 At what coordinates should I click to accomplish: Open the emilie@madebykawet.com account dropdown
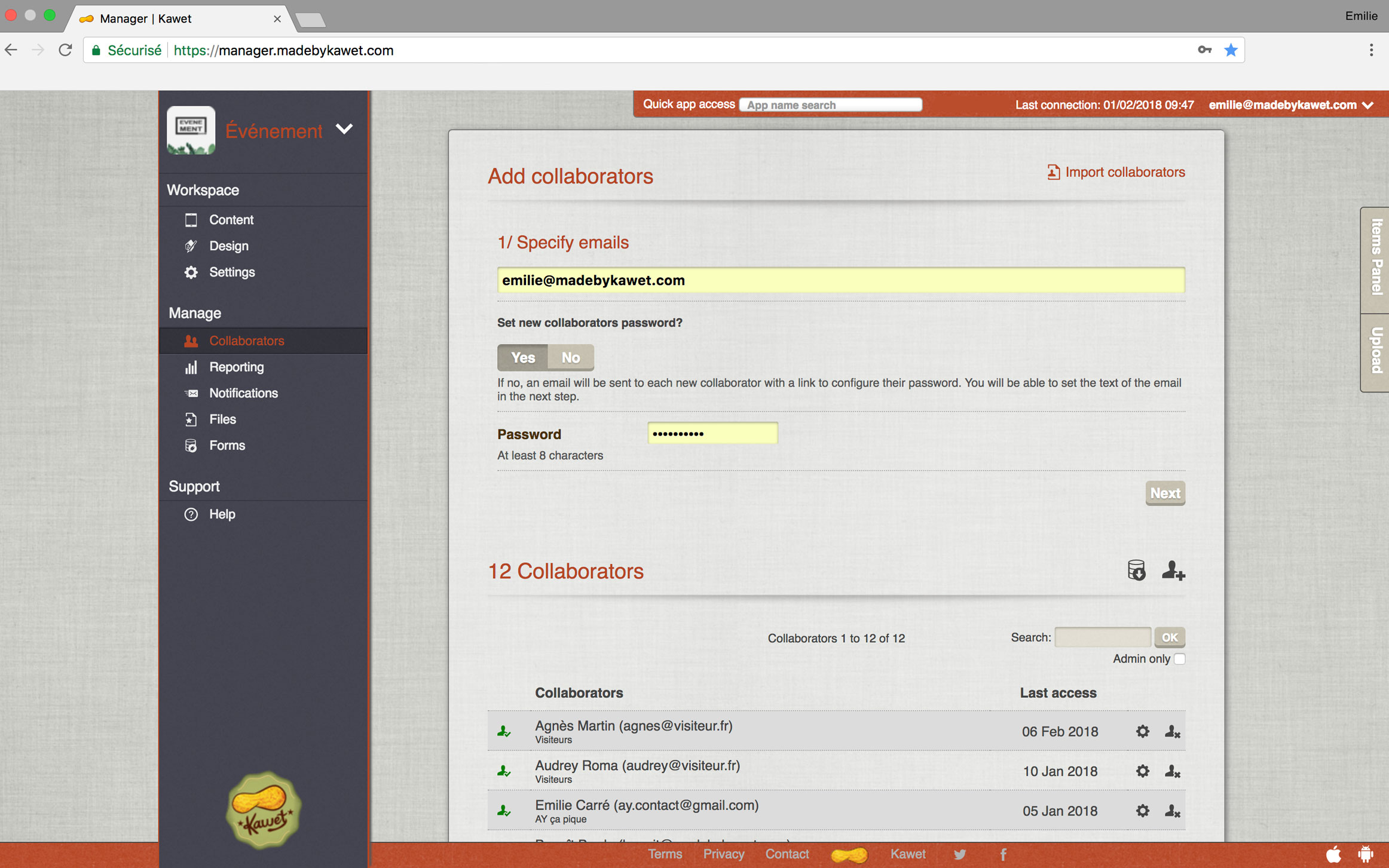pyautogui.click(x=1291, y=105)
